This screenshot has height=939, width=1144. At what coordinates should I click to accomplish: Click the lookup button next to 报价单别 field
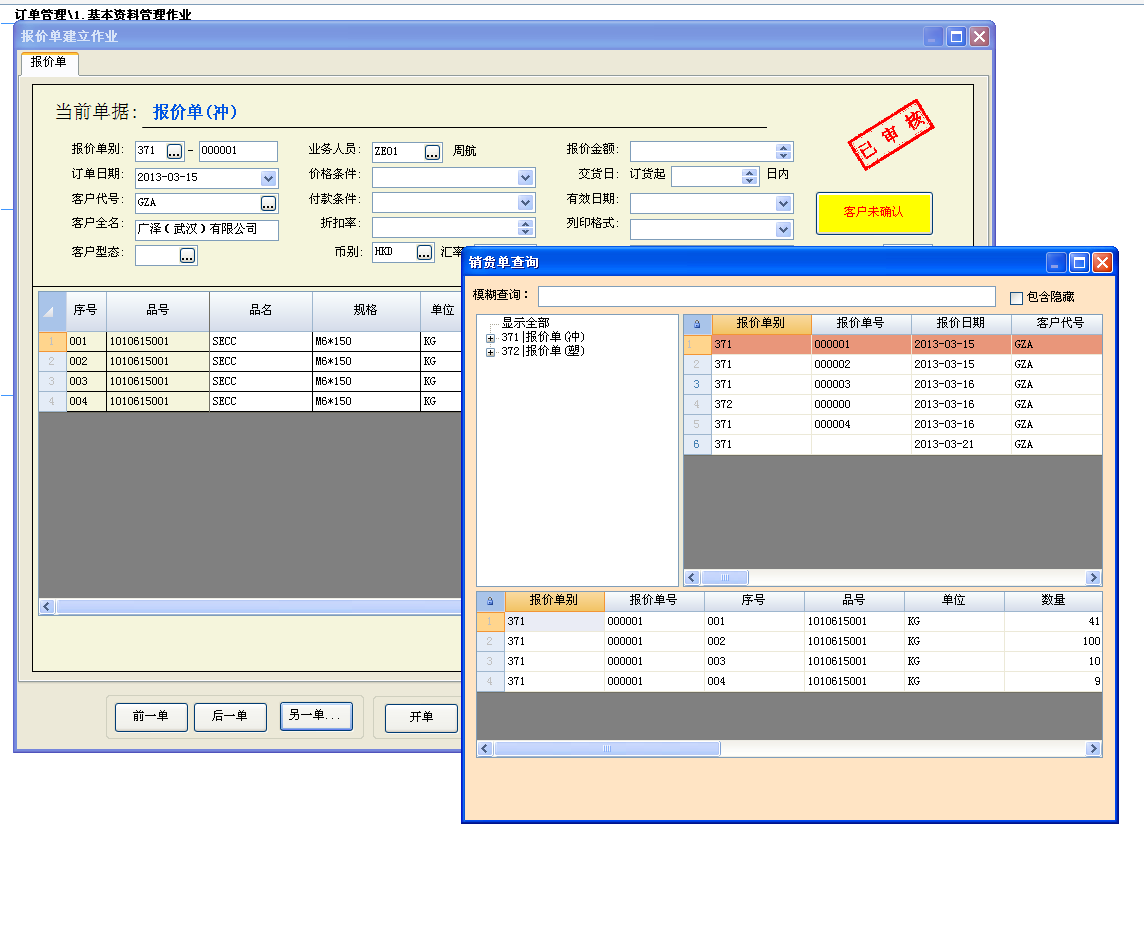[x=175, y=151]
